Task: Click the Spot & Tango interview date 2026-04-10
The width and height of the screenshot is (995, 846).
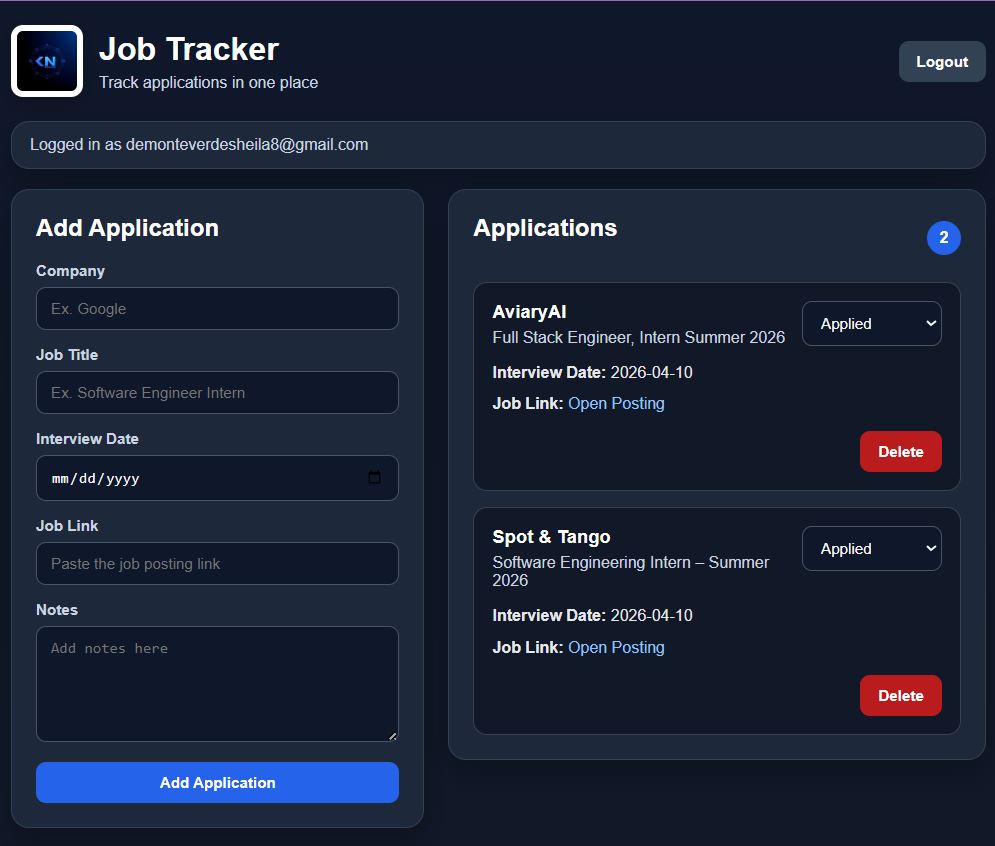Action: (651, 615)
